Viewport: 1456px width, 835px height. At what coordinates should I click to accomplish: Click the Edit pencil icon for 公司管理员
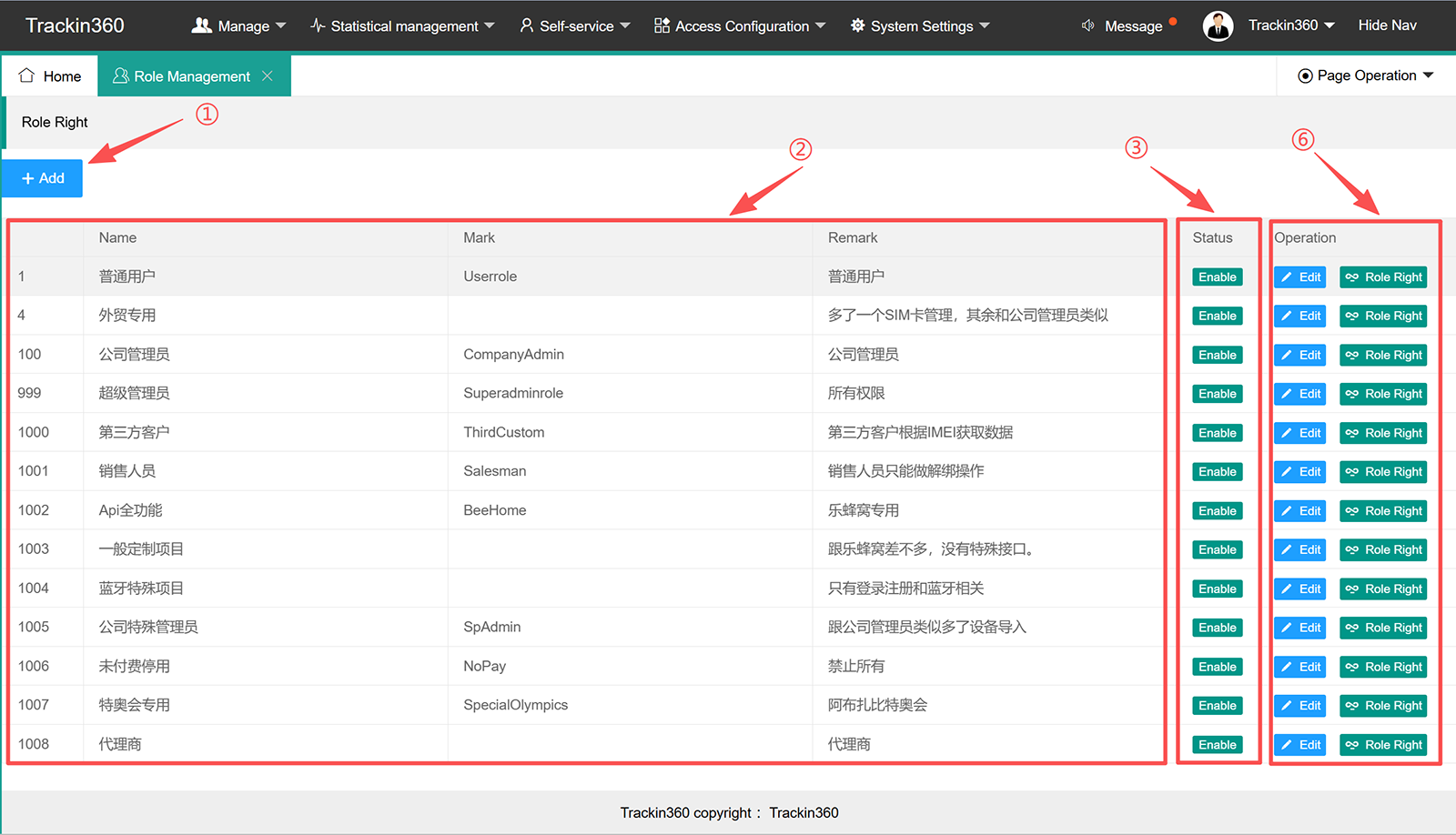(1287, 356)
